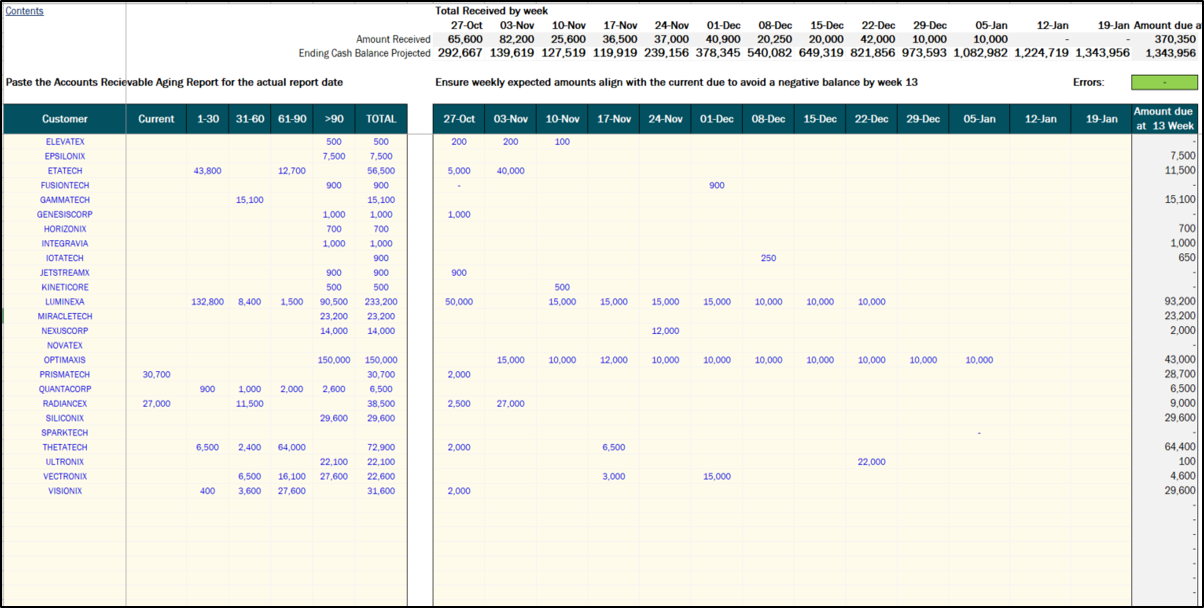1204x608 pixels.
Task: Click the total Amount Received 370,350 cell
Action: point(1177,39)
